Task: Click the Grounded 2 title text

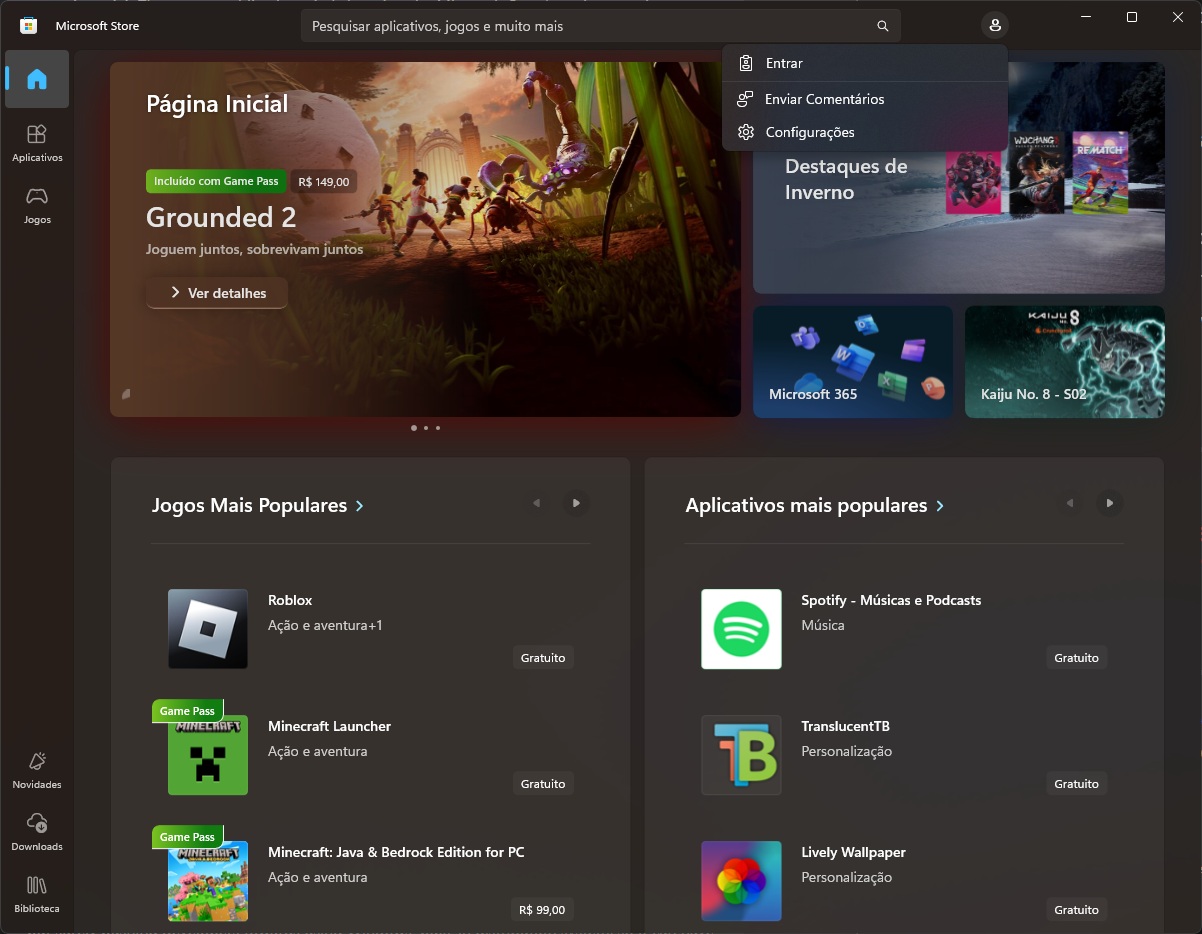Action: (221, 217)
